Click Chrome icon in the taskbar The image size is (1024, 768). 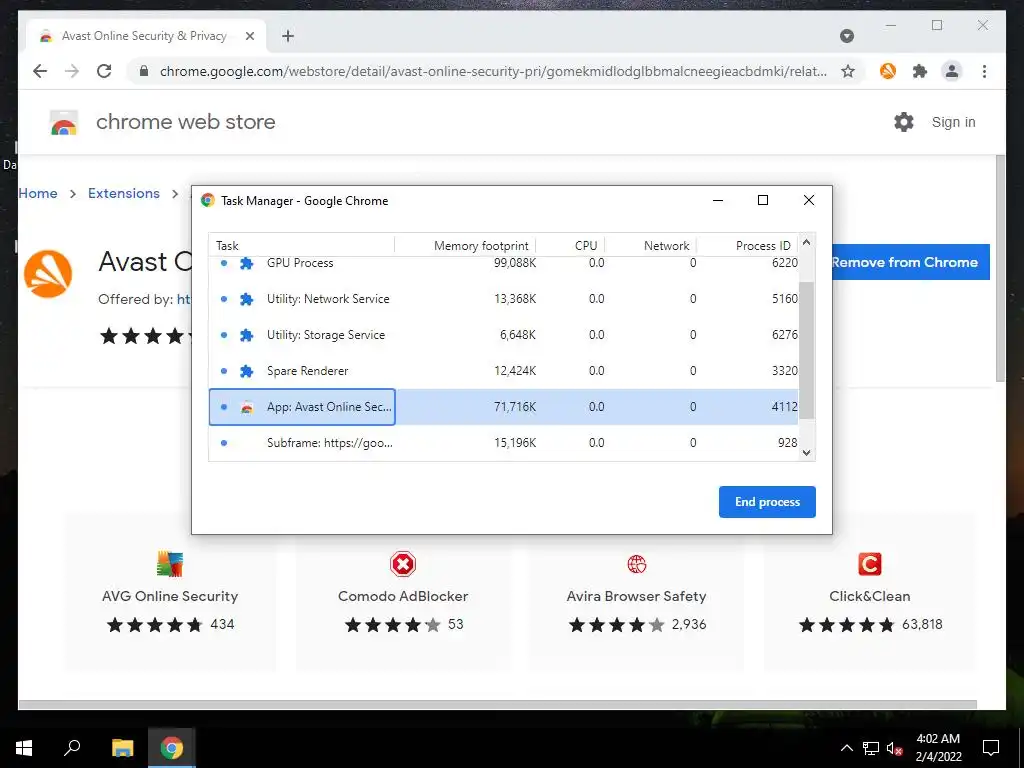172,748
